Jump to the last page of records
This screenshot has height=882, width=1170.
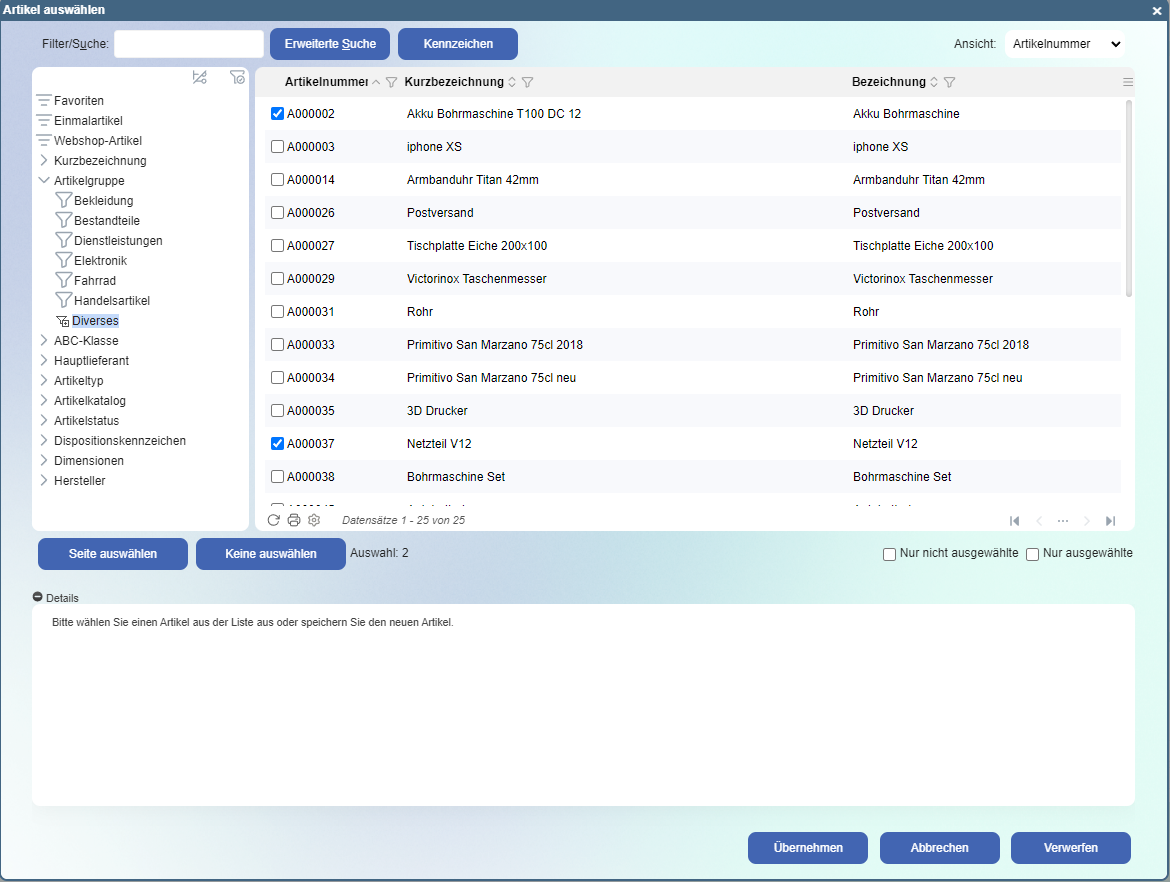(x=1110, y=521)
